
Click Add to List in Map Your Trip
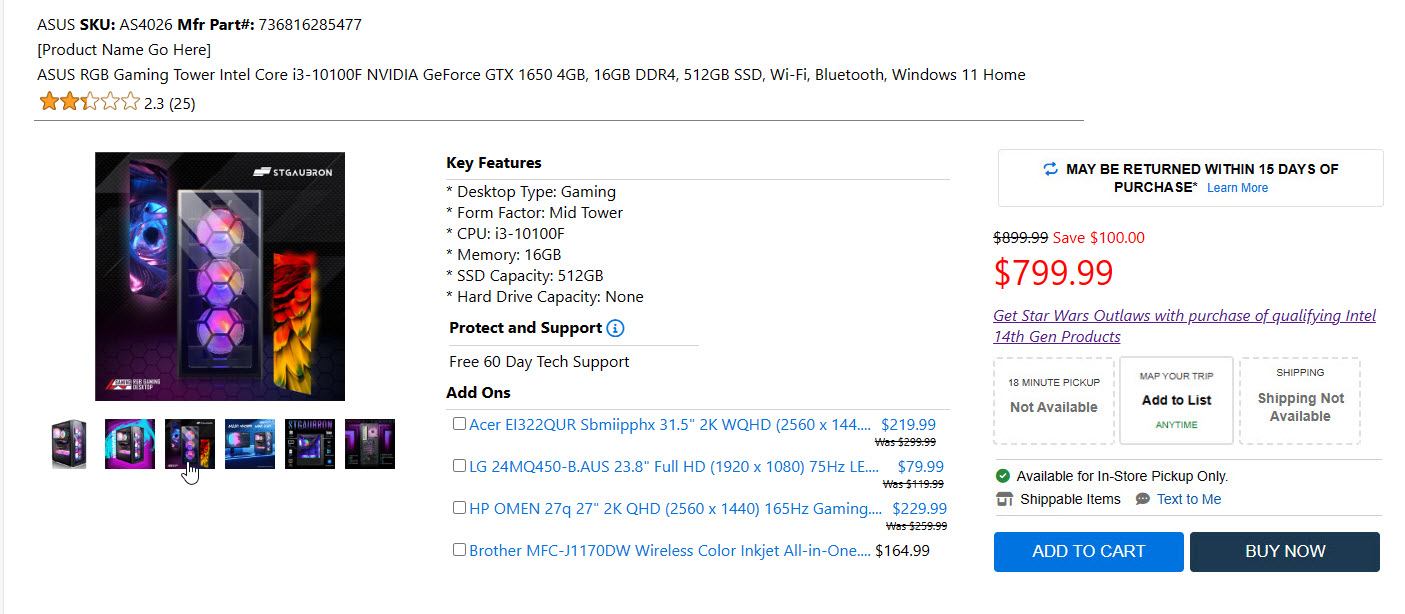click(1176, 400)
